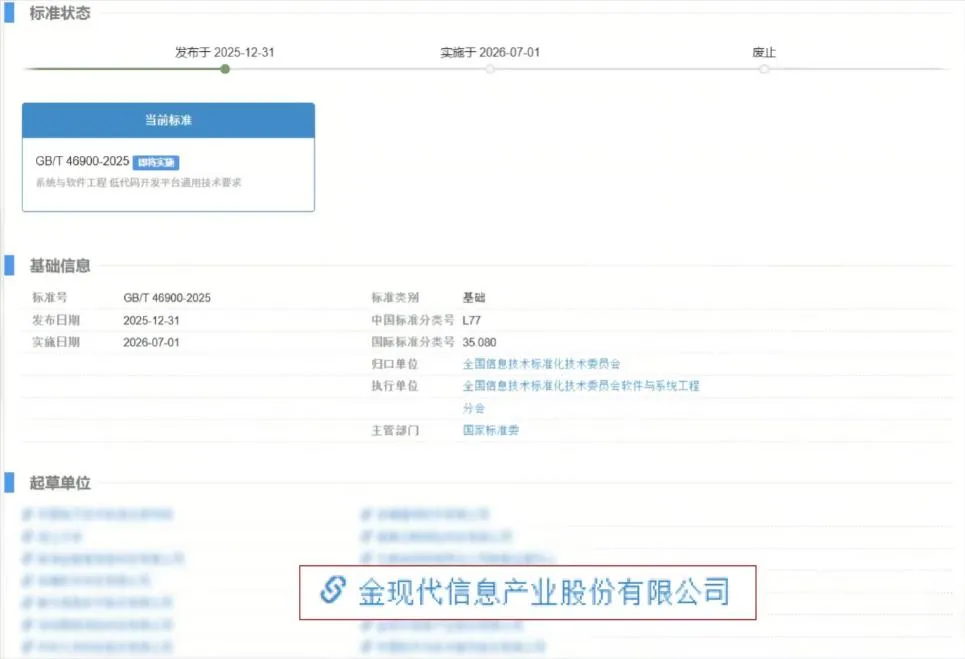The height and width of the screenshot is (659, 965).
Task: Click the standard title 系统与软件工程 低代码开发平台通用技术要求
Action: tap(138, 183)
